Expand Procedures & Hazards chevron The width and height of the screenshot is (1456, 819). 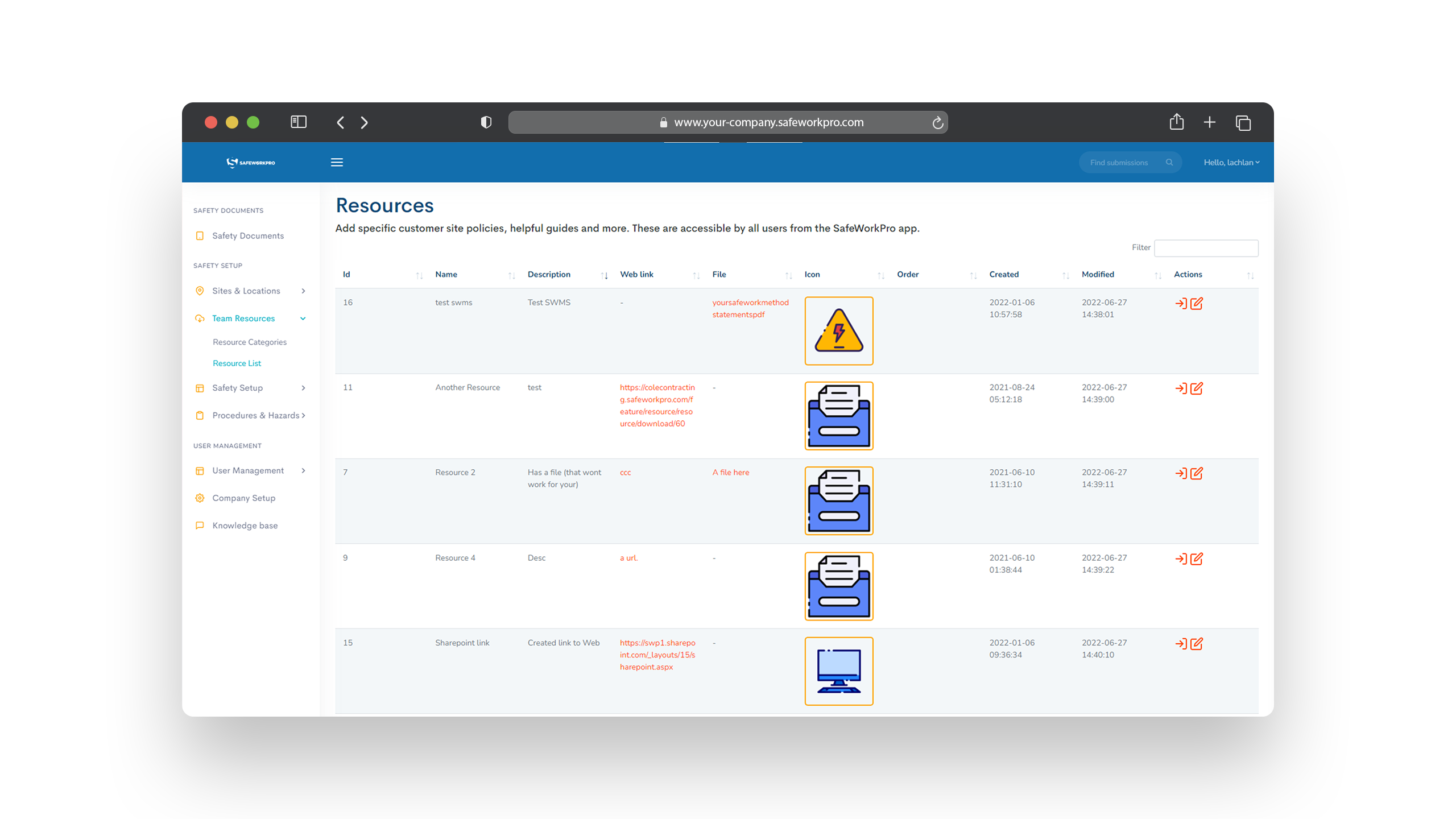point(303,416)
